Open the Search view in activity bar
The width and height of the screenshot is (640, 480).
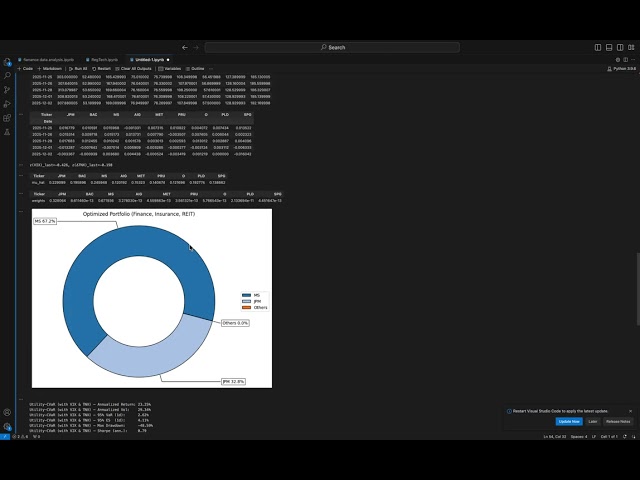tap(7, 75)
